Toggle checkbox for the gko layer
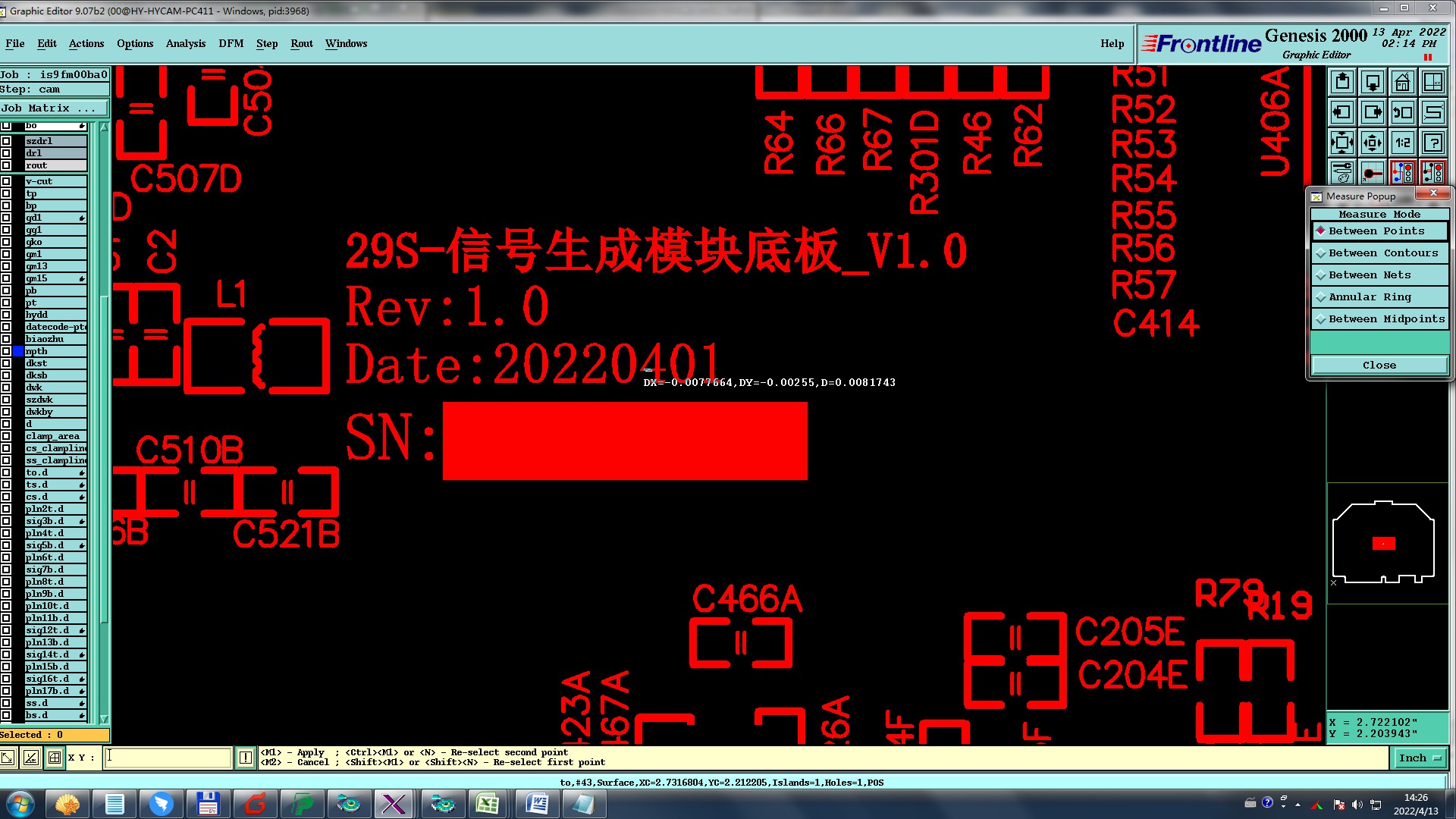This screenshot has width=1456, height=819. [x=7, y=242]
